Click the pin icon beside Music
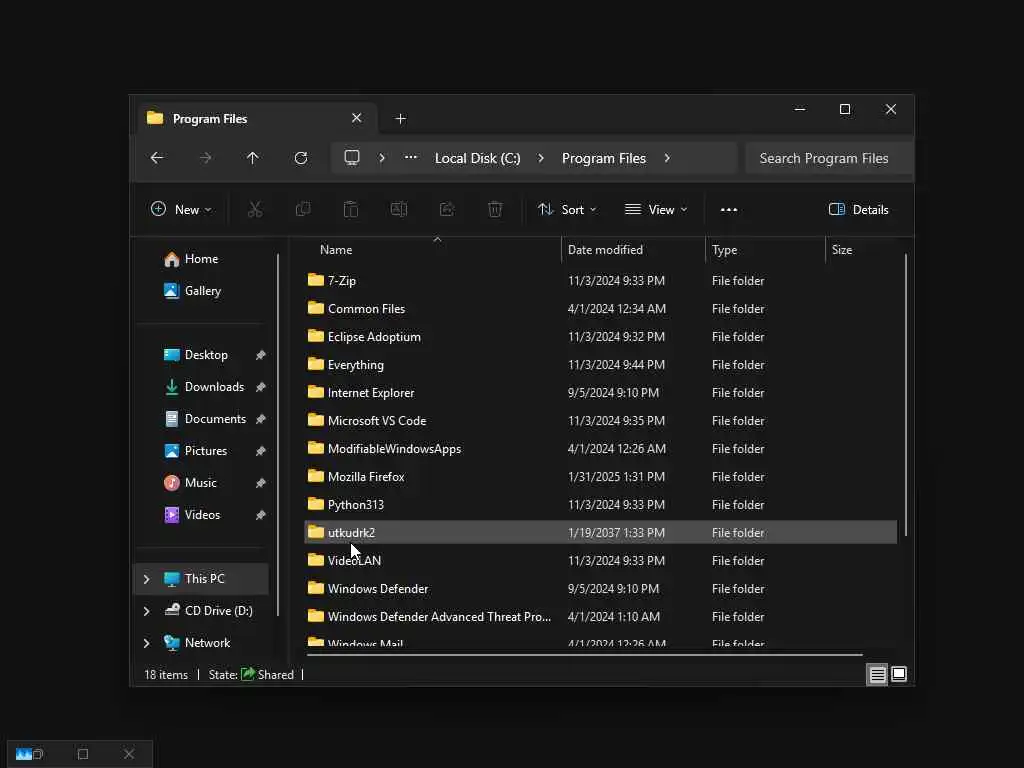This screenshot has width=1024, height=768. [261, 483]
